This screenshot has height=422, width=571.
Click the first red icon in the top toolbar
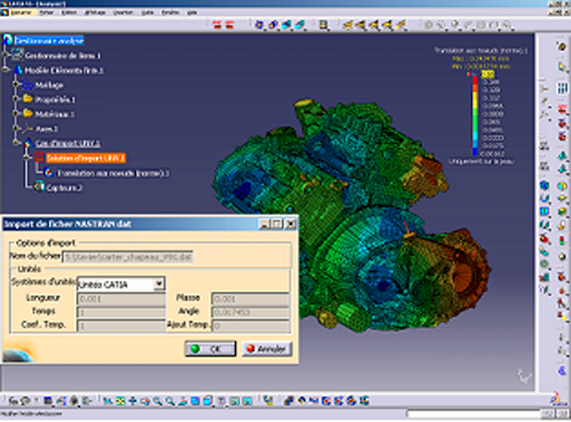(217, 25)
